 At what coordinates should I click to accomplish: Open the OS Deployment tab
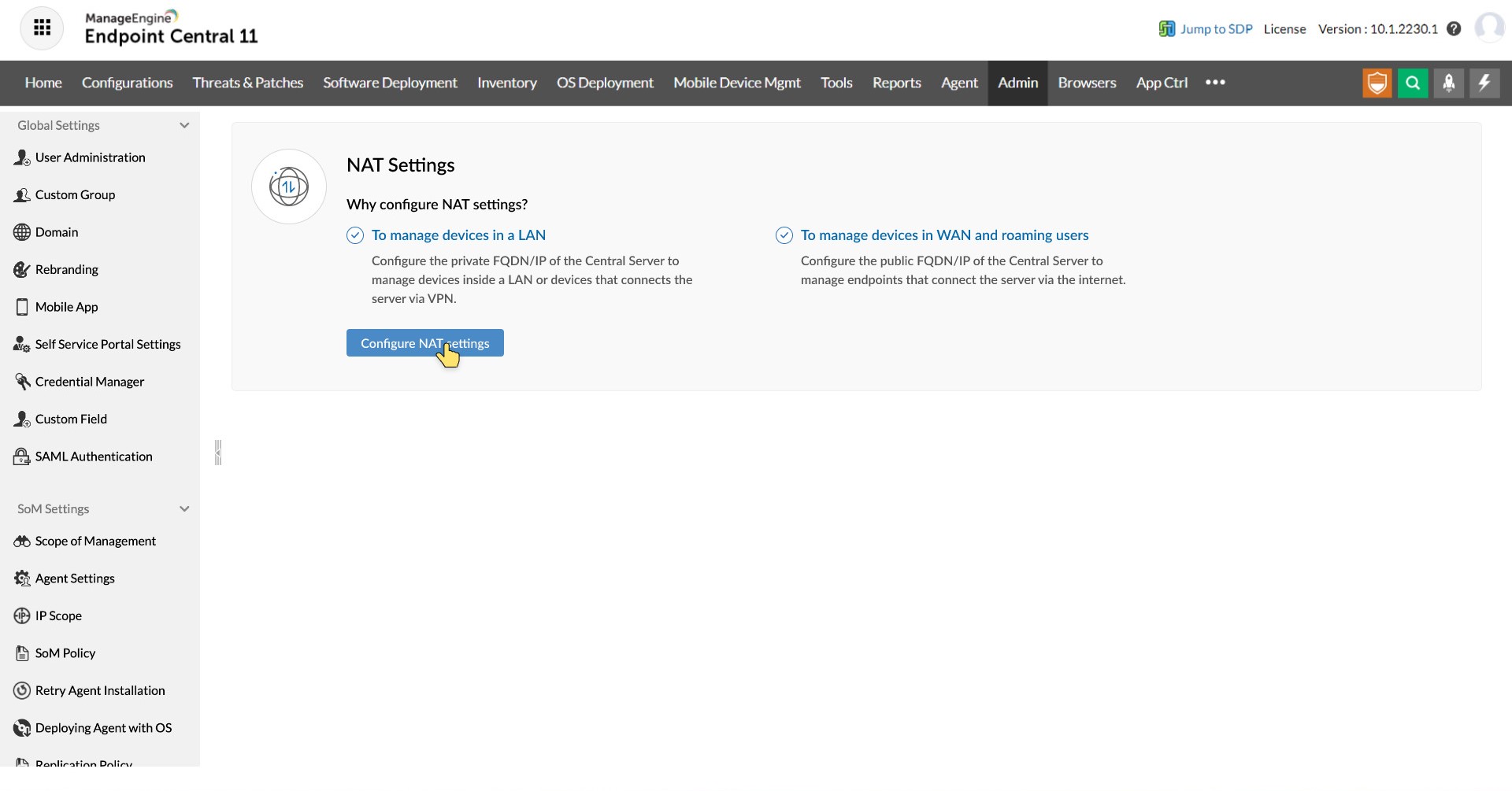pos(605,83)
